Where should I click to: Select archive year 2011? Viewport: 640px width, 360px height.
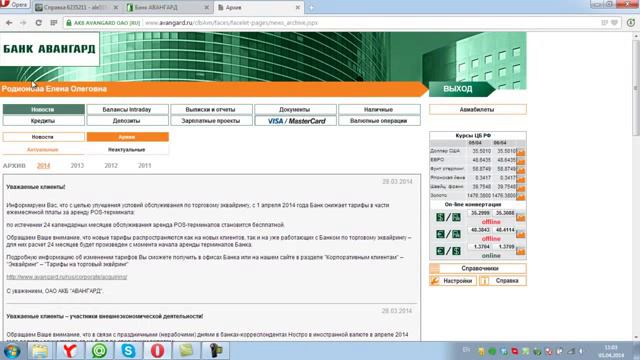(144, 166)
